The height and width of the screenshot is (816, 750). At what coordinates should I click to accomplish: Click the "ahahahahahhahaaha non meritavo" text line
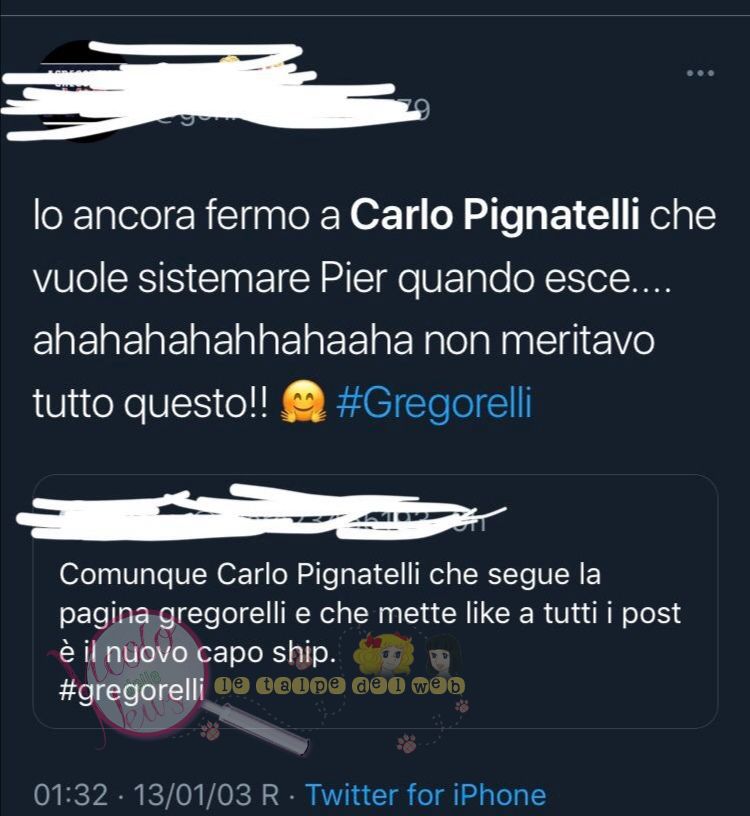(x=344, y=340)
